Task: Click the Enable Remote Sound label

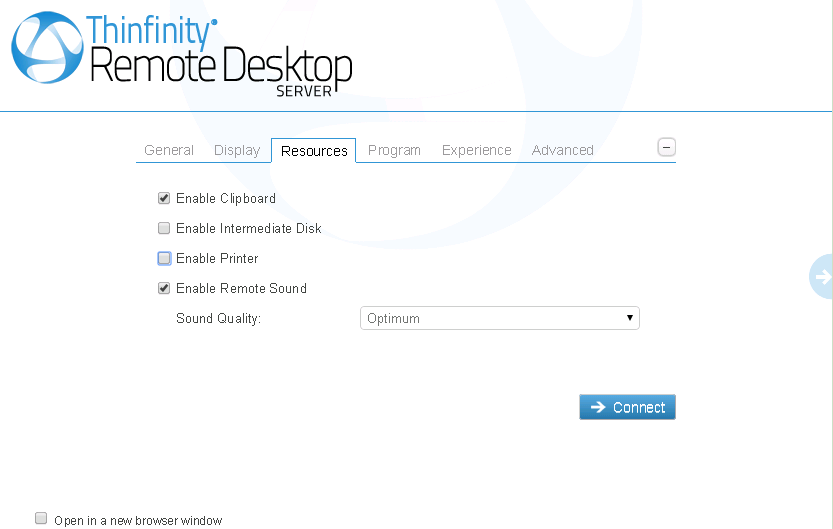Action: pyautogui.click(x=241, y=288)
